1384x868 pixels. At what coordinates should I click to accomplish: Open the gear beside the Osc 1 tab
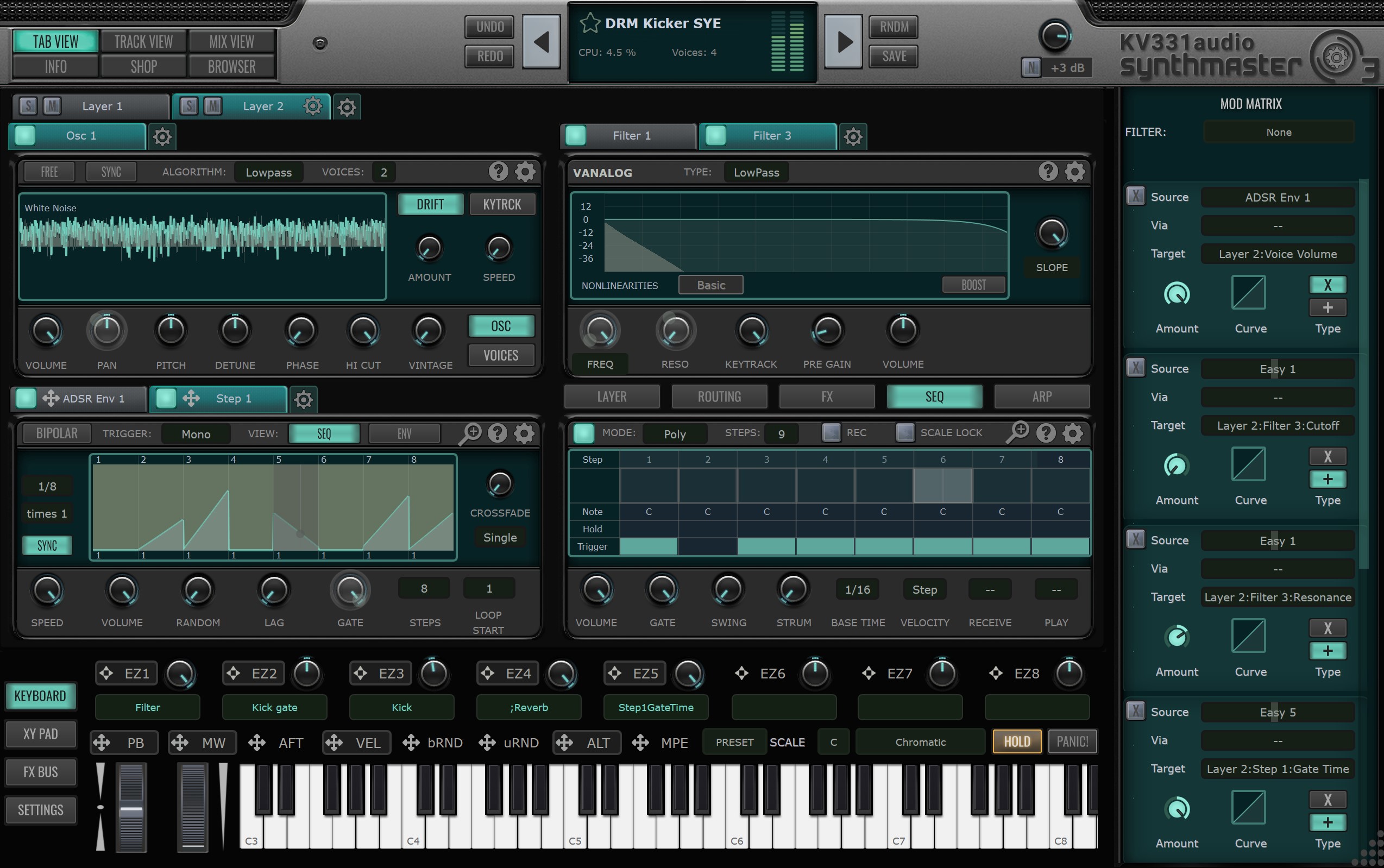(162, 137)
